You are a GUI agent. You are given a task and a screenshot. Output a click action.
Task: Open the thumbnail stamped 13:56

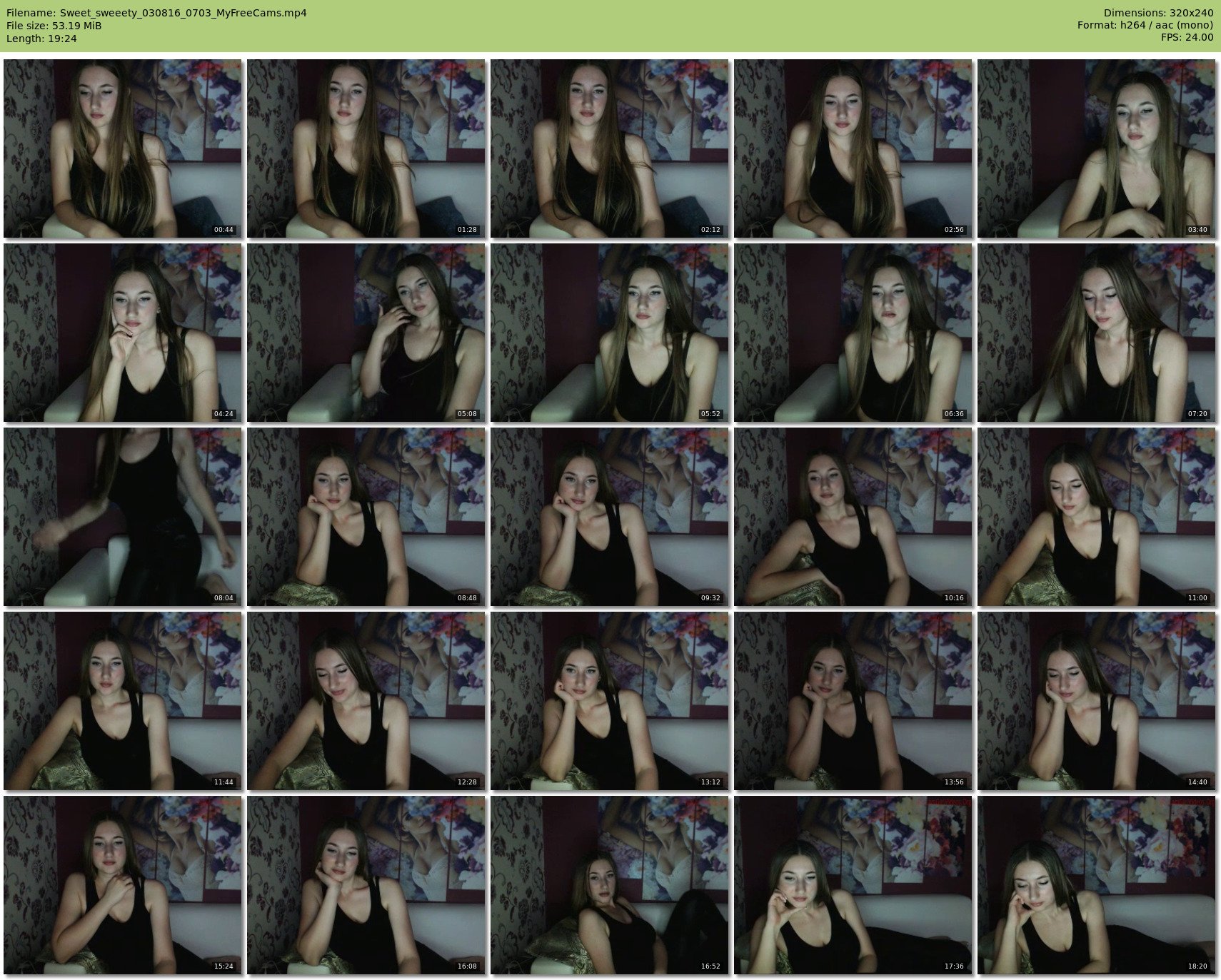pyautogui.click(x=853, y=701)
